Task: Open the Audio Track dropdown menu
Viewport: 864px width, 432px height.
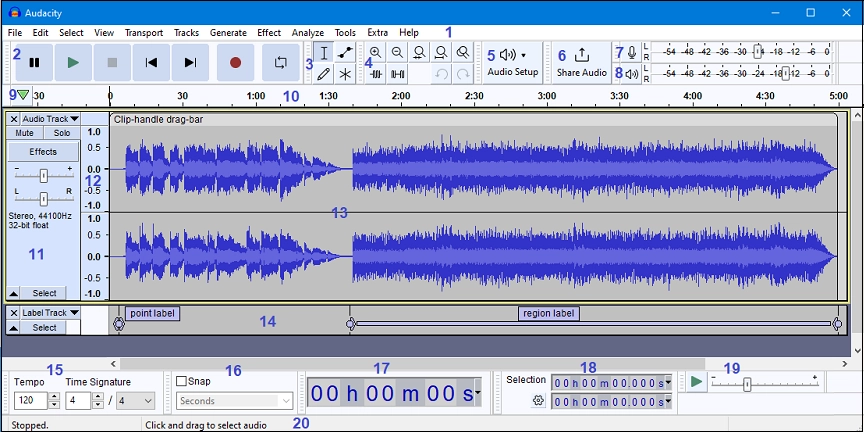Action: coord(50,119)
